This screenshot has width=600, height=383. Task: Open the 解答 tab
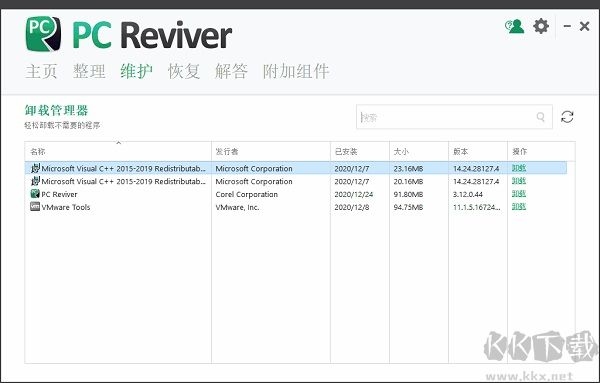pos(232,71)
